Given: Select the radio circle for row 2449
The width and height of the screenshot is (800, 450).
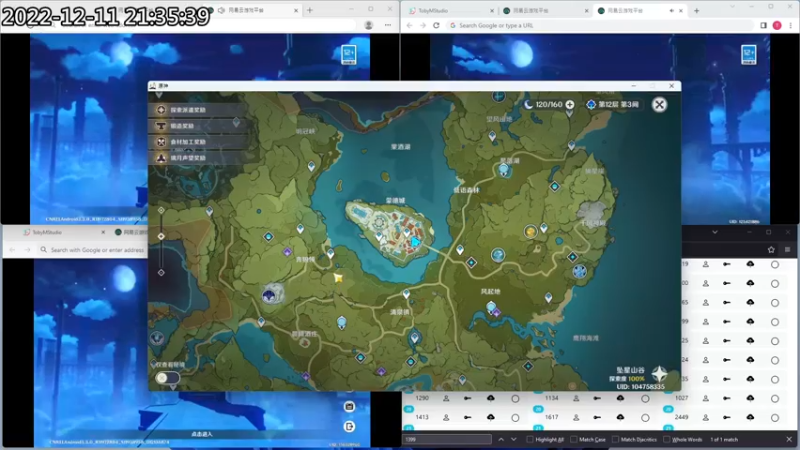Looking at the screenshot, I should (774, 418).
